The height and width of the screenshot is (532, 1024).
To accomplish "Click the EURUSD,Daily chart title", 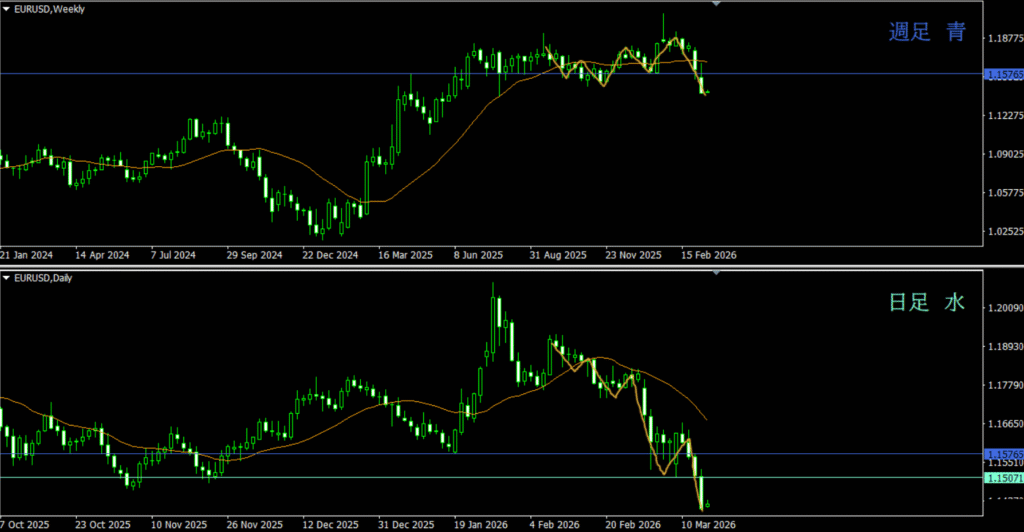I will (46, 277).
